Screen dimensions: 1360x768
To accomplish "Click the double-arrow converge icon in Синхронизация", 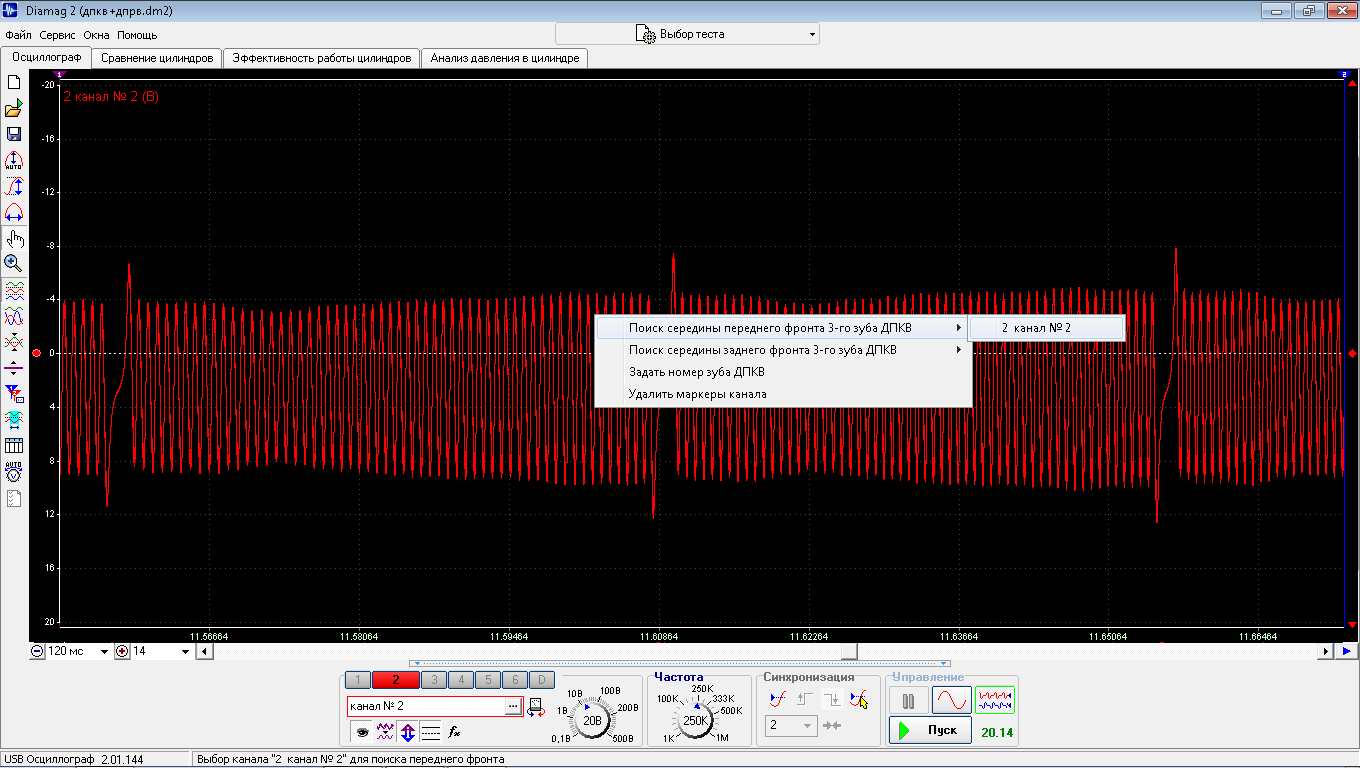I will pos(833,725).
